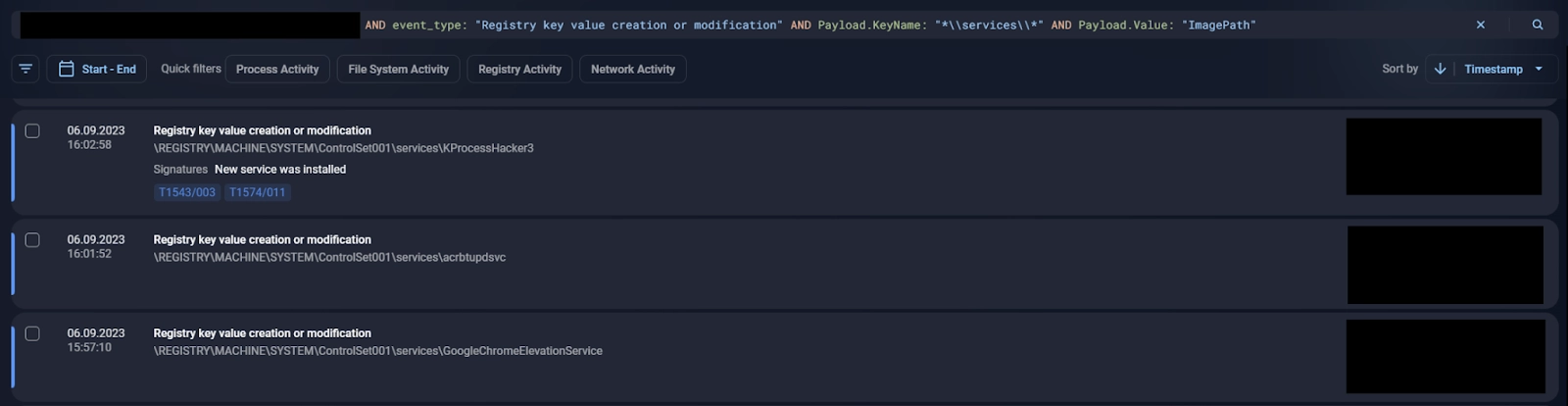Click the "Quick filters" label
This screenshot has height=406, width=1568.
pos(191,69)
